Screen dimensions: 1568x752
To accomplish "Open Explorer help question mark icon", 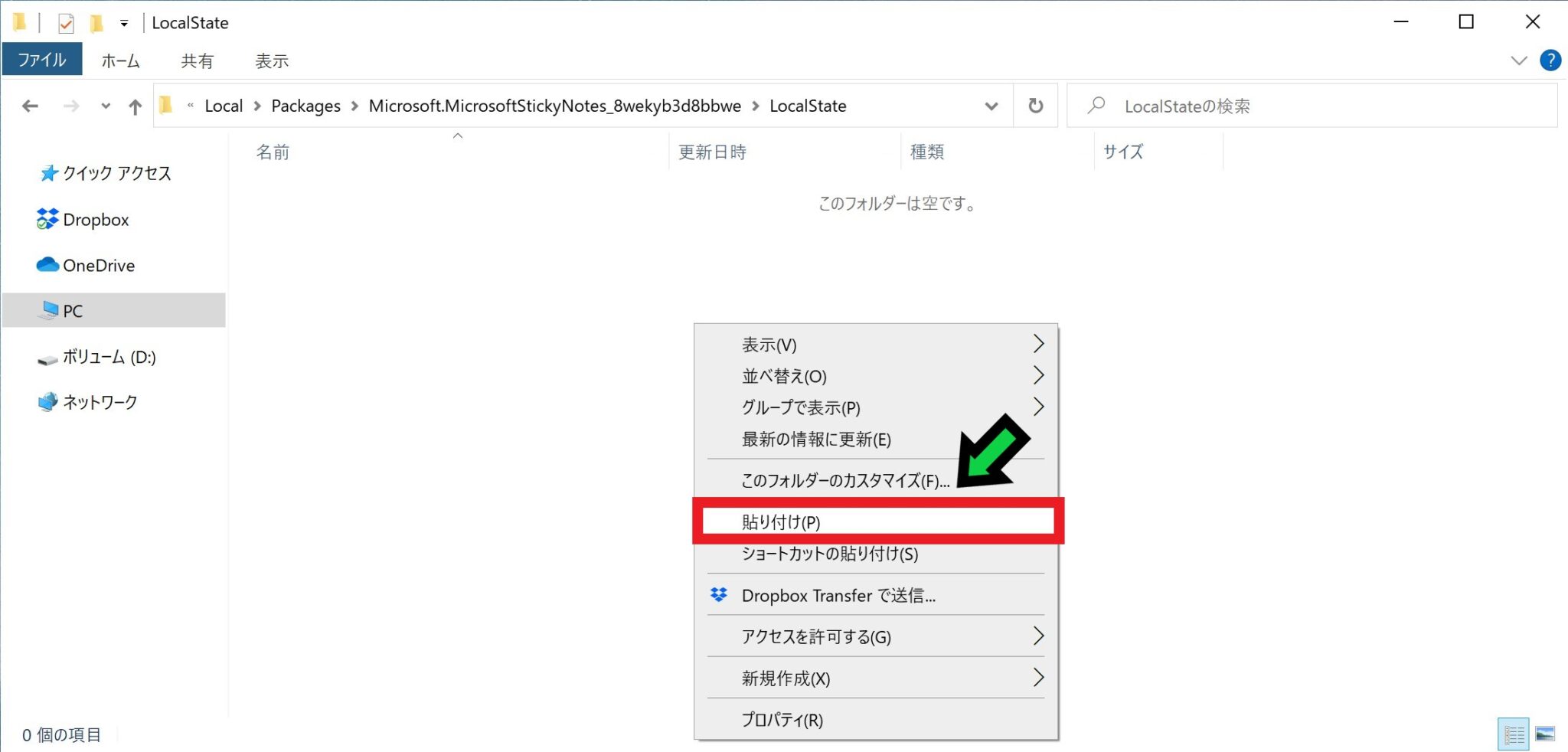I will [1550, 60].
